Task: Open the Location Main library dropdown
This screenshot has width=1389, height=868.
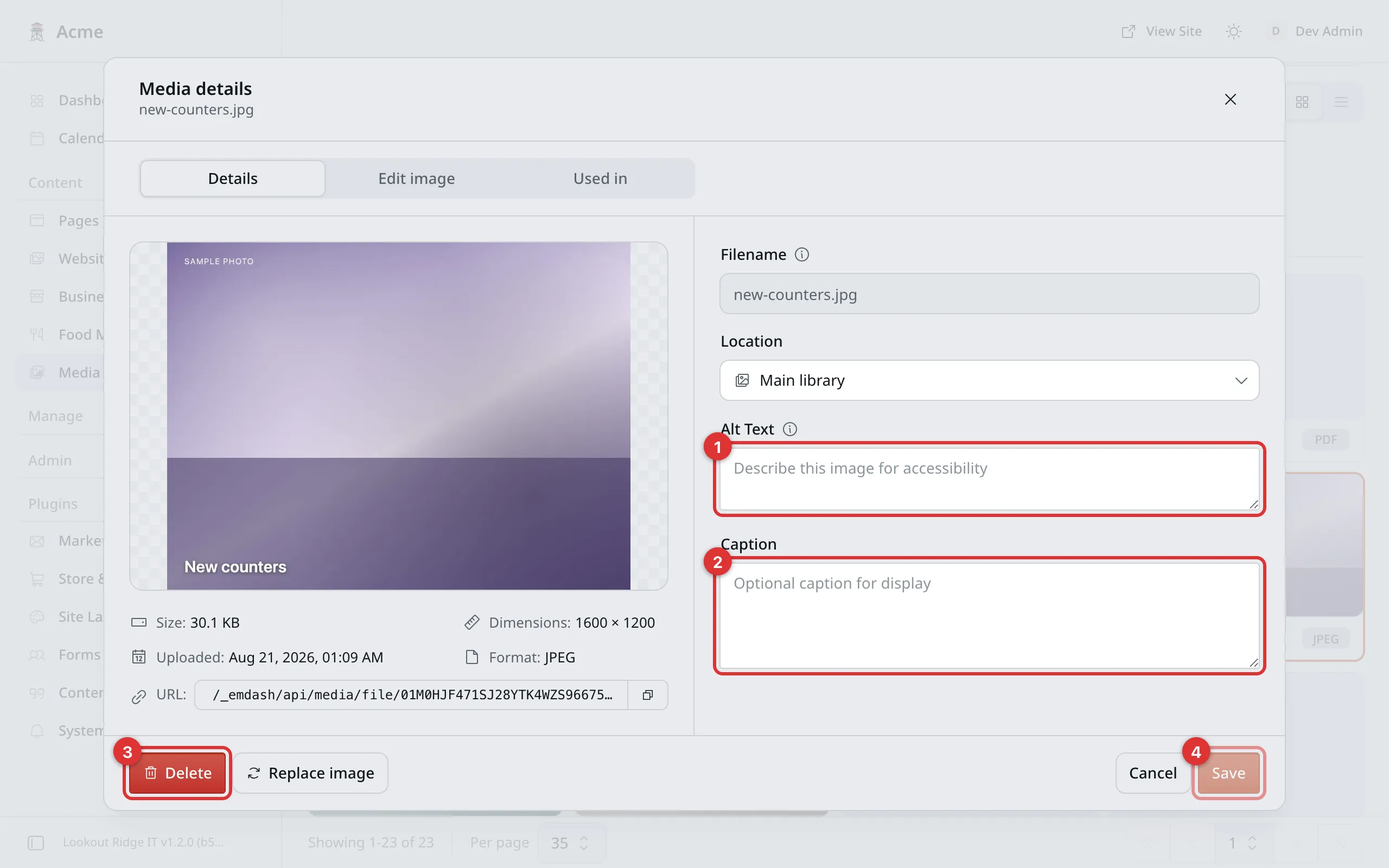Action: pyautogui.click(x=989, y=380)
